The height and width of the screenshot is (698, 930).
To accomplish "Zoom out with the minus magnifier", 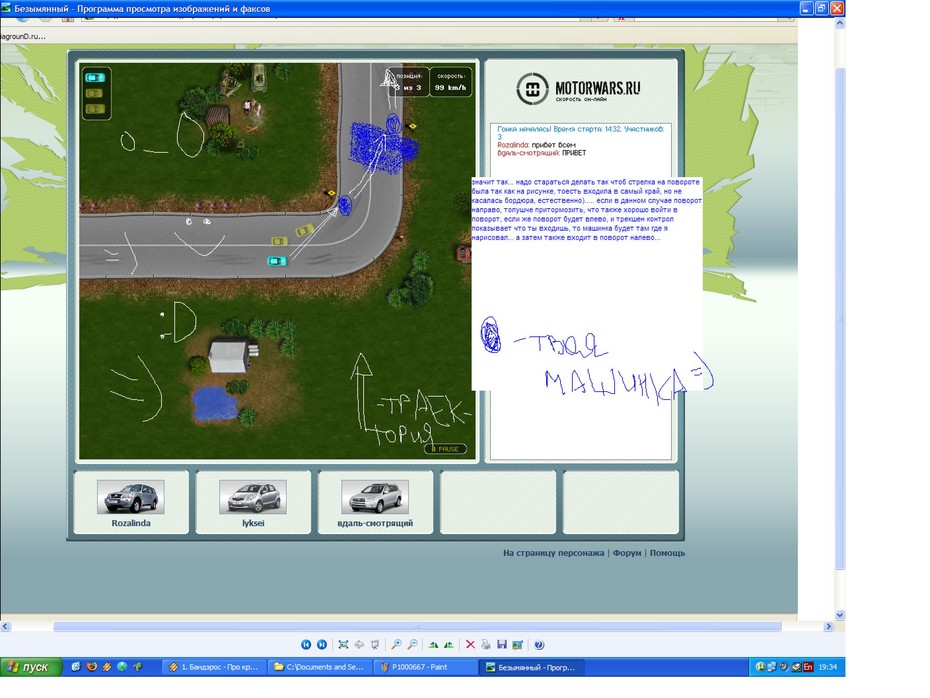I will point(412,645).
